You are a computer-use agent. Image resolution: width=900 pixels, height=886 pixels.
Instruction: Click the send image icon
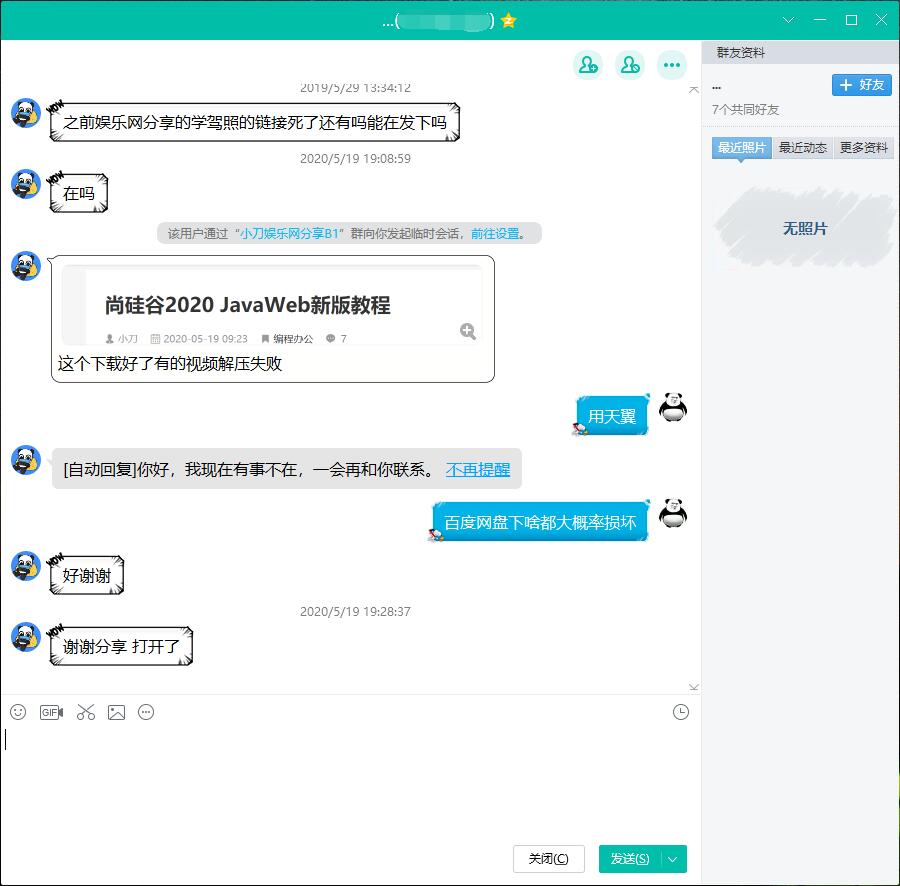coord(117,712)
